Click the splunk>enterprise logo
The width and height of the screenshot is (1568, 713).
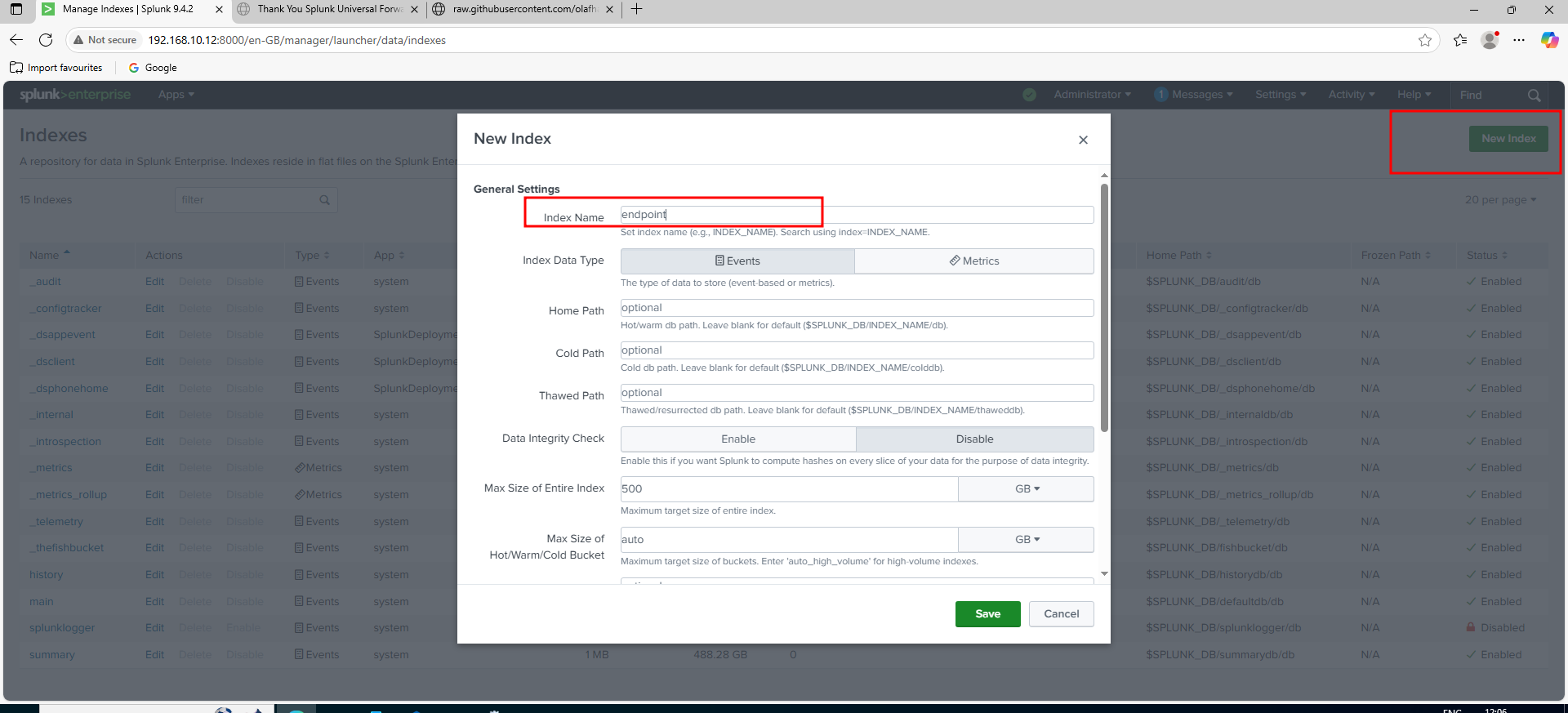(x=75, y=95)
